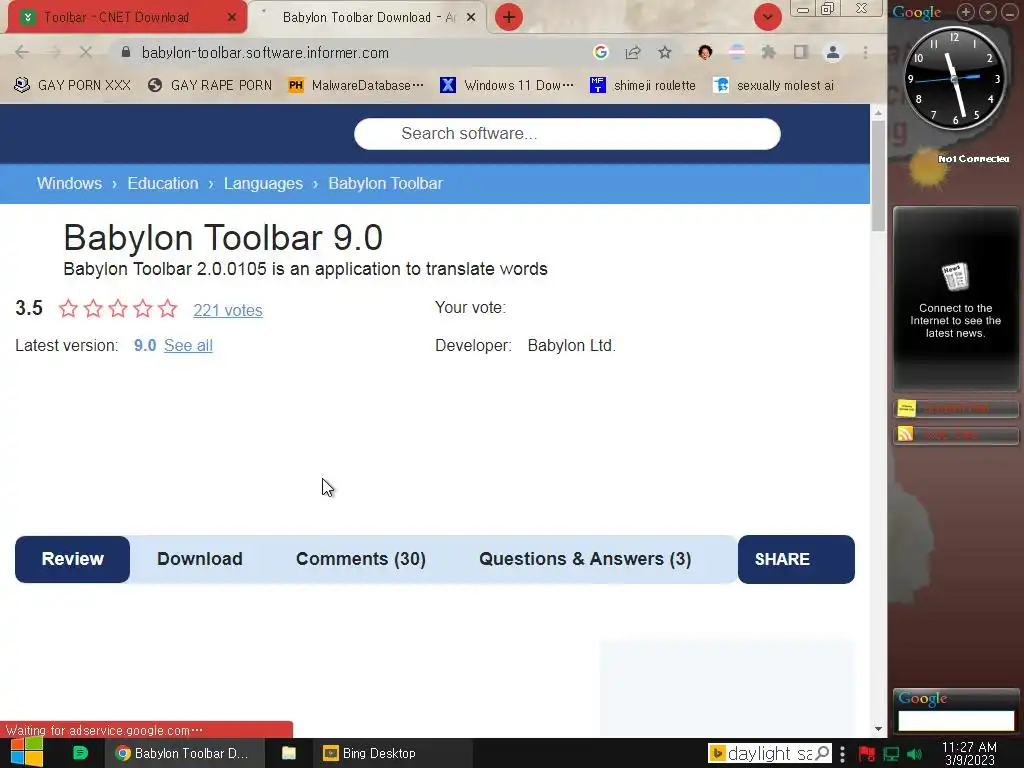The height and width of the screenshot is (768, 1024).
Task: Click the Babylon Toolbar breadcrumb
Action: (x=385, y=184)
